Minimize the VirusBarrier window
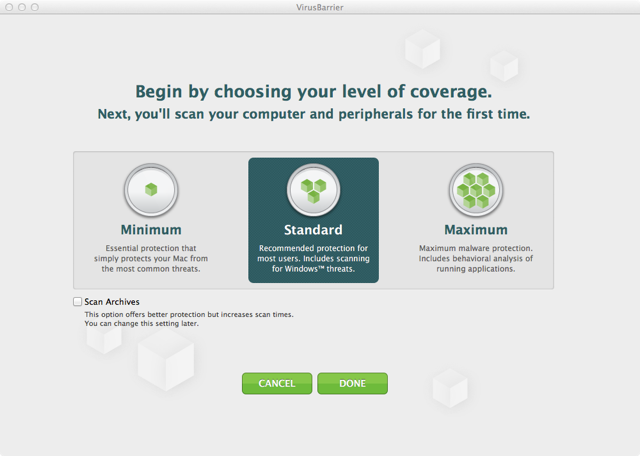This screenshot has height=456, width=640. coord(22,7)
